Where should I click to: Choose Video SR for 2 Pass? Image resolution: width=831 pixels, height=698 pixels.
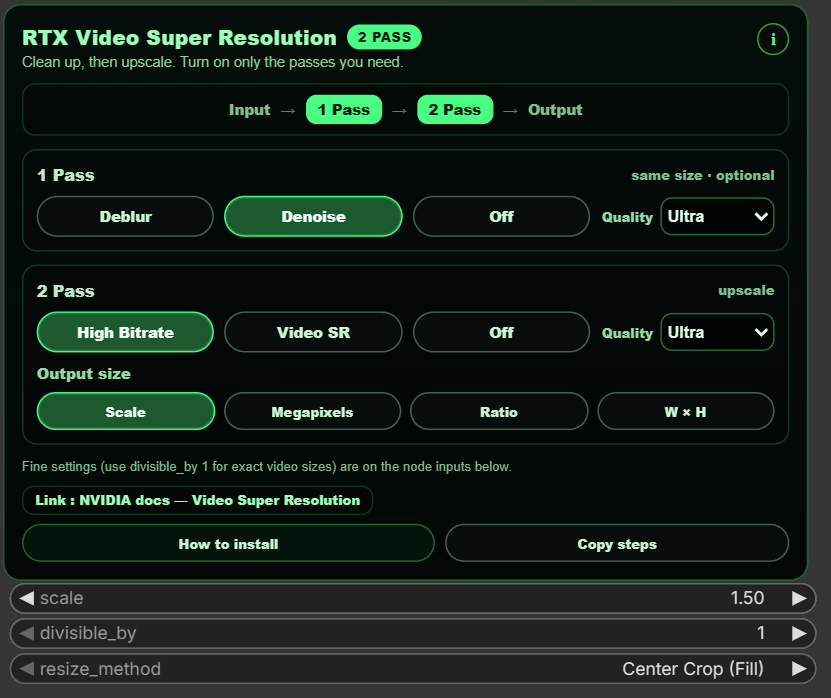pos(313,332)
